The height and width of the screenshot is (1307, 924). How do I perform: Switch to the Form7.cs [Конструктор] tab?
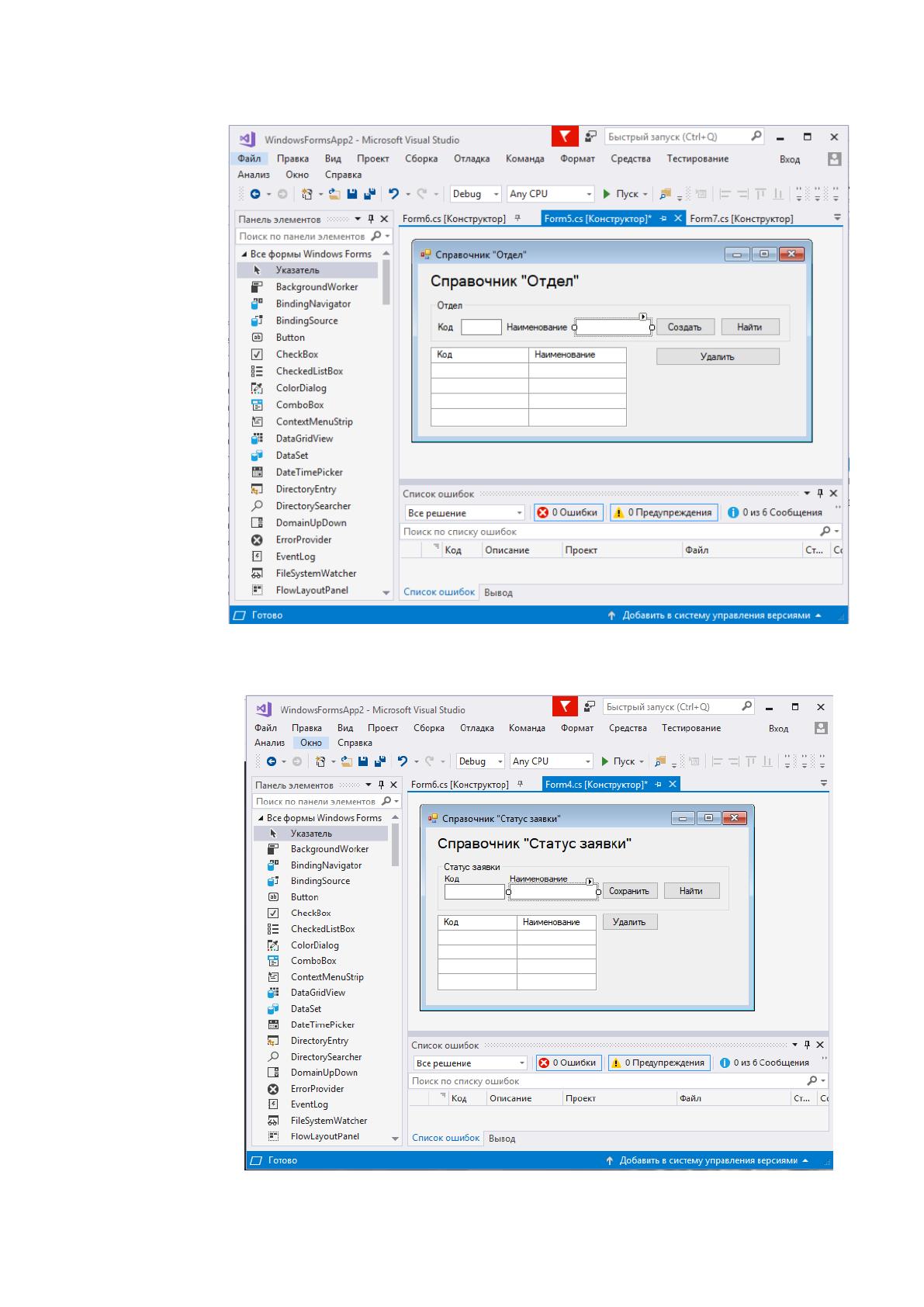(742, 219)
